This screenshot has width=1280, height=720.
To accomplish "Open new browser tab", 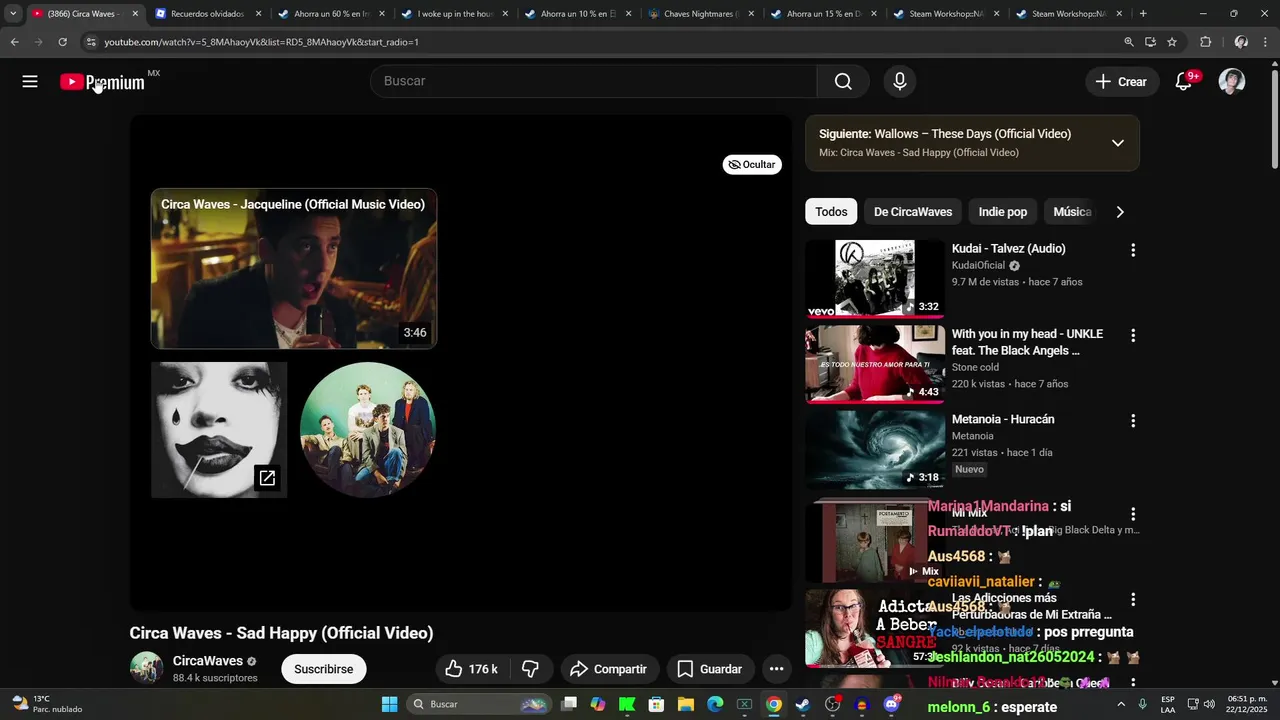I will pos(1143,14).
